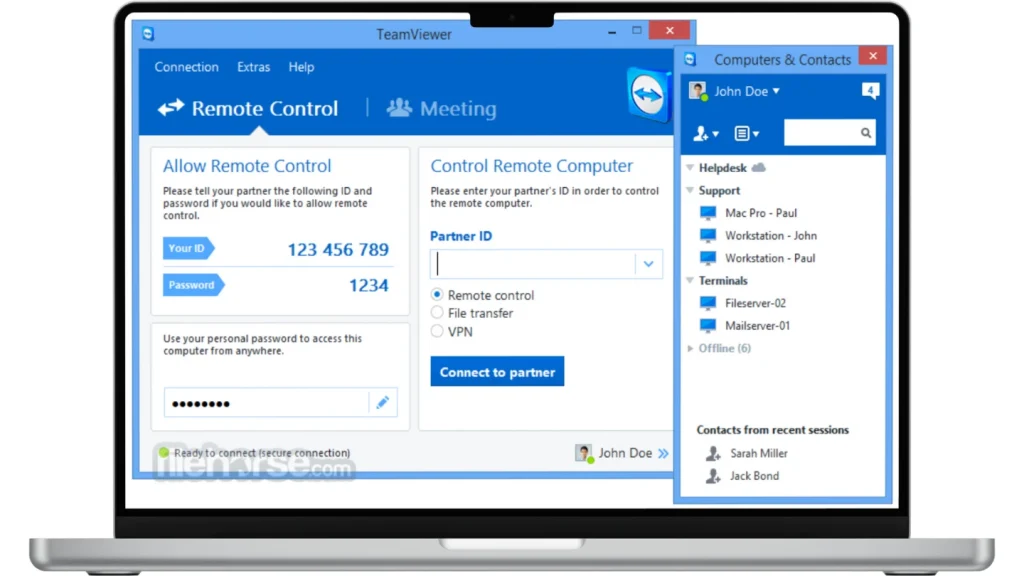Collapse the Support group

(690, 190)
